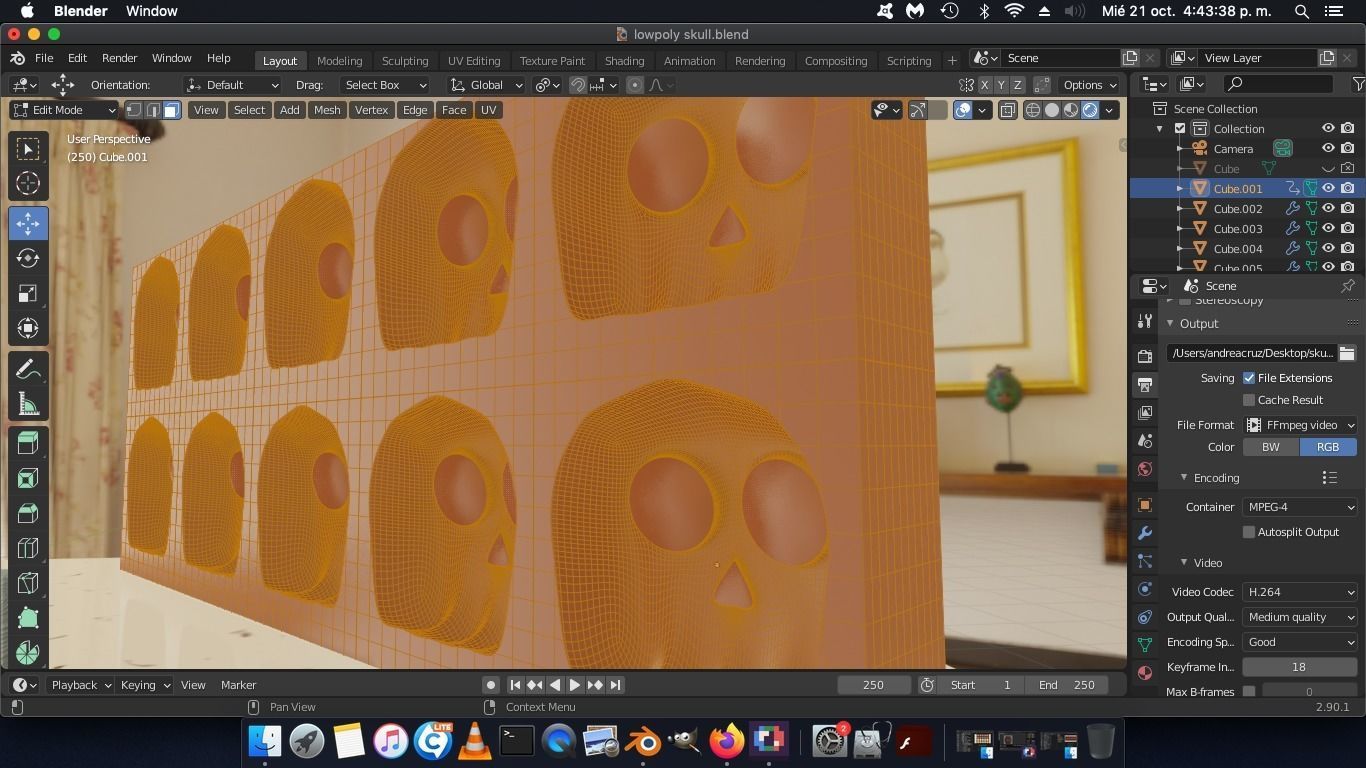Collapse the Encoding panel section
The image size is (1366, 768).
[x=1184, y=478]
